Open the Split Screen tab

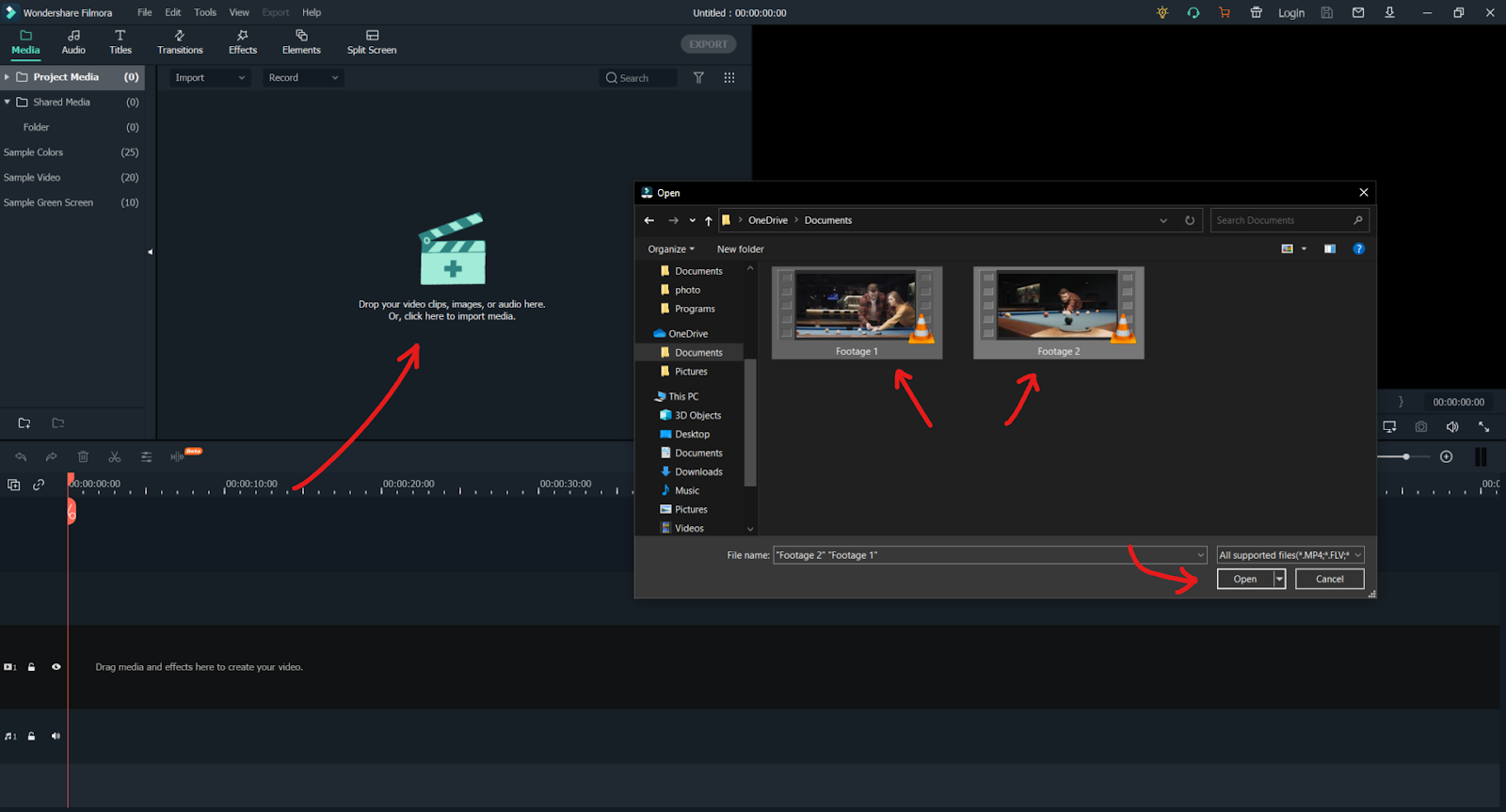pyautogui.click(x=372, y=42)
